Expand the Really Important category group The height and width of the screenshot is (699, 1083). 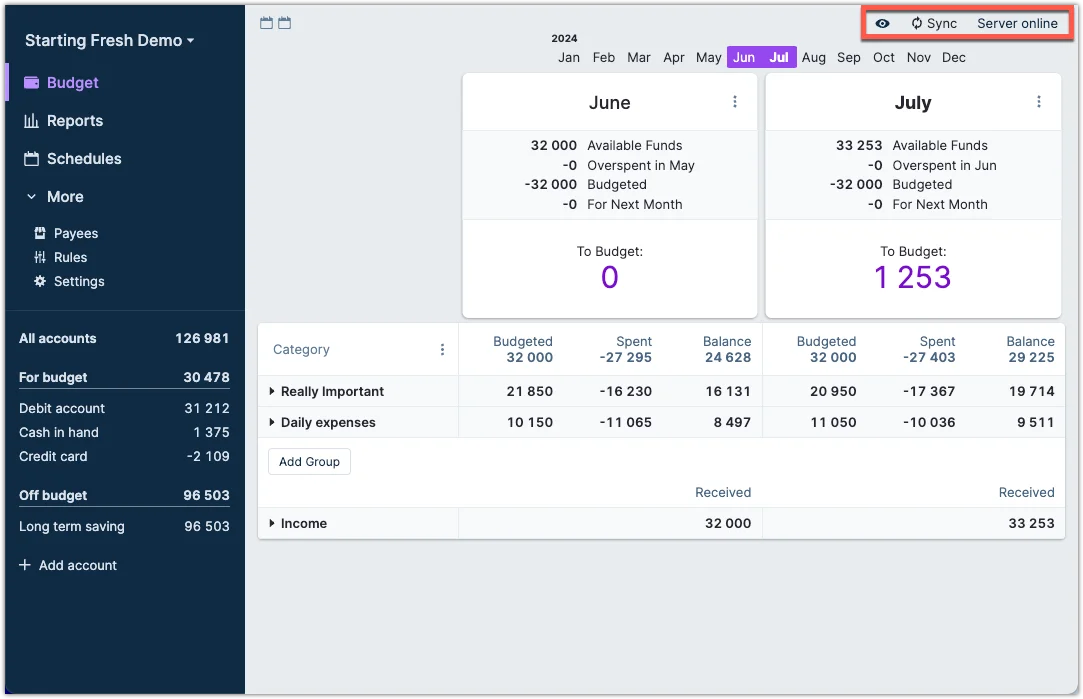tap(272, 391)
